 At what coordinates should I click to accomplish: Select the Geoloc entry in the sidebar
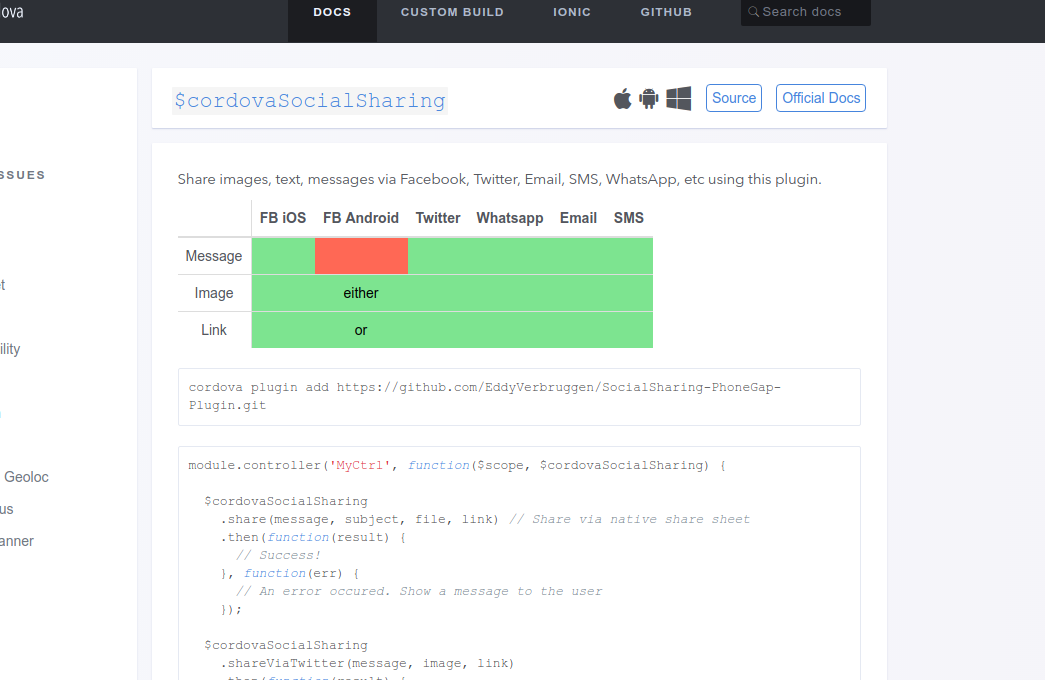(26, 477)
